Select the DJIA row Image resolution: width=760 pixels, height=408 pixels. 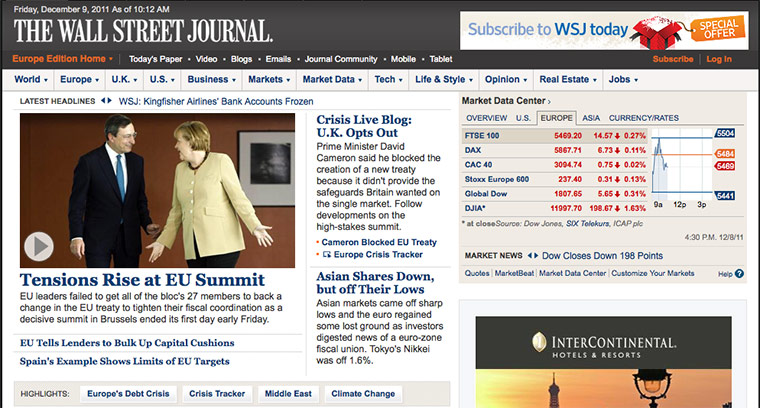pos(554,208)
